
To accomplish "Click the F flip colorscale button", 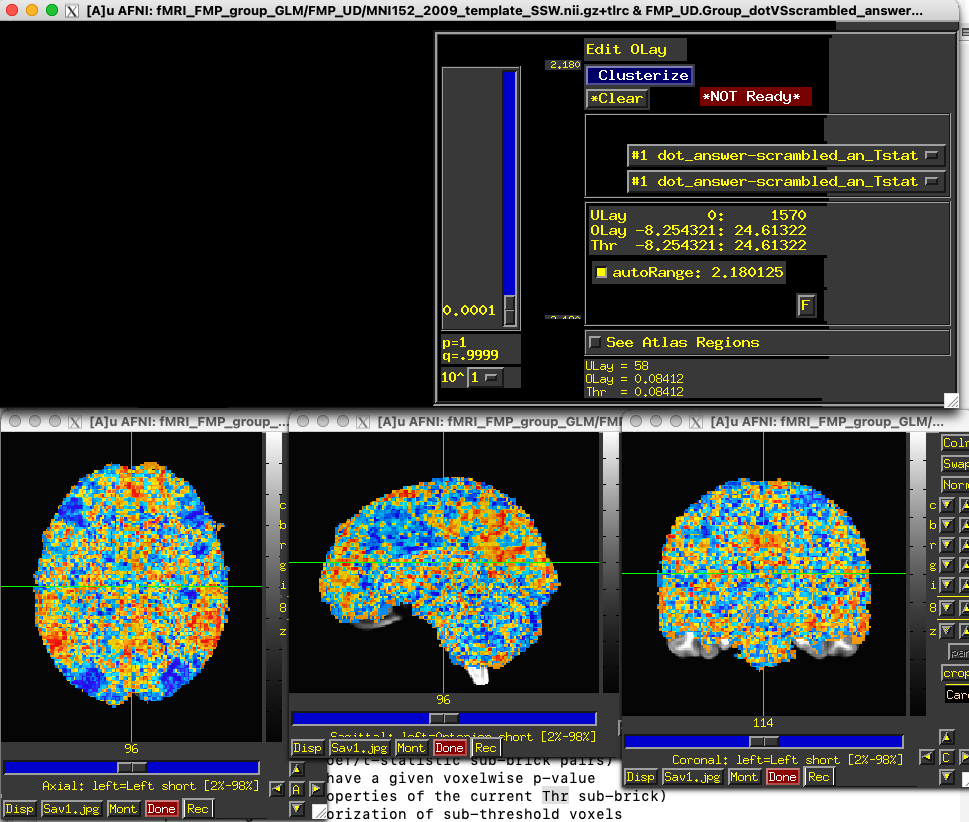I will (805, 305).
